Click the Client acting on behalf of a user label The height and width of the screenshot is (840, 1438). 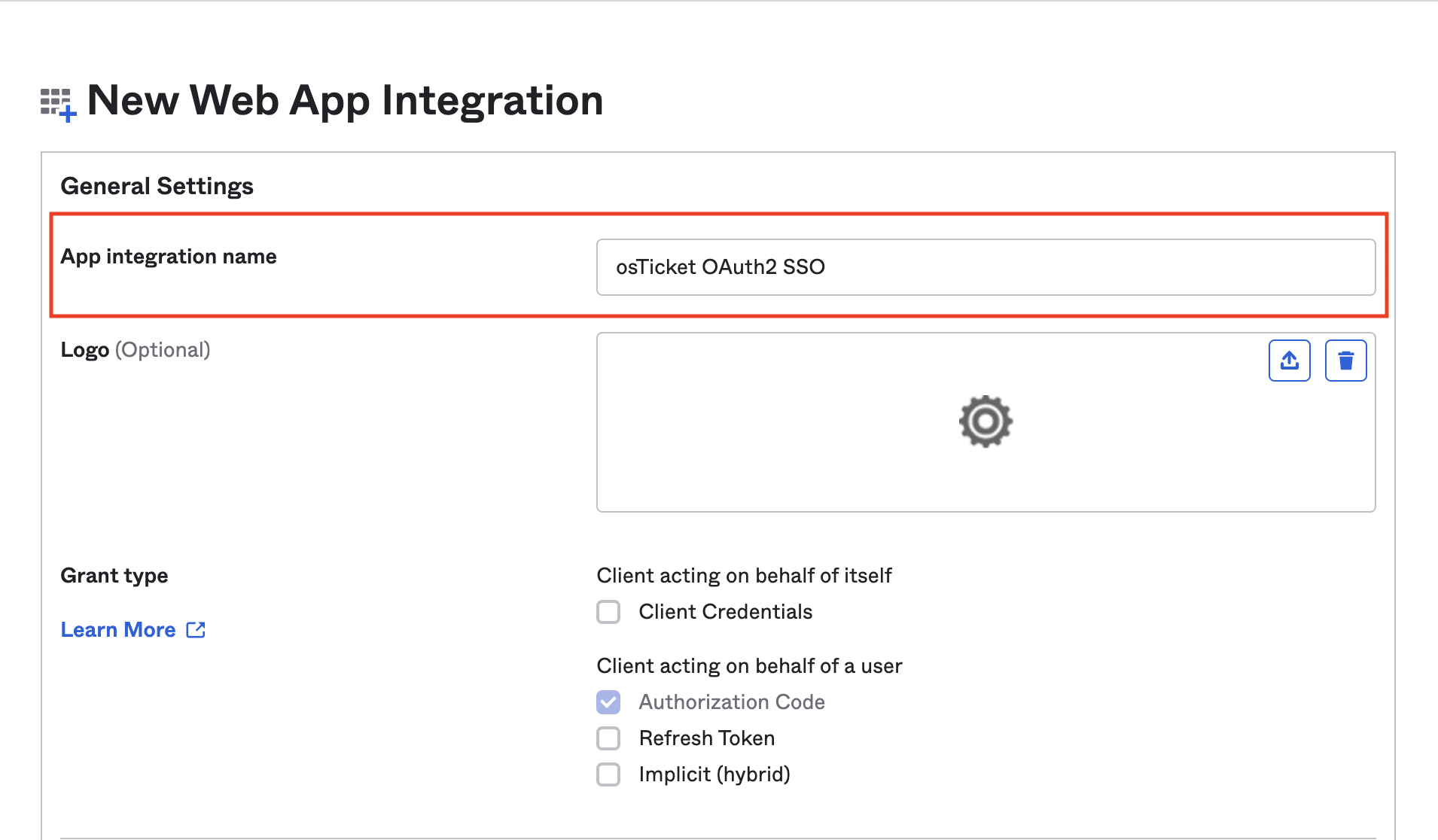click(x=749, y=665)
